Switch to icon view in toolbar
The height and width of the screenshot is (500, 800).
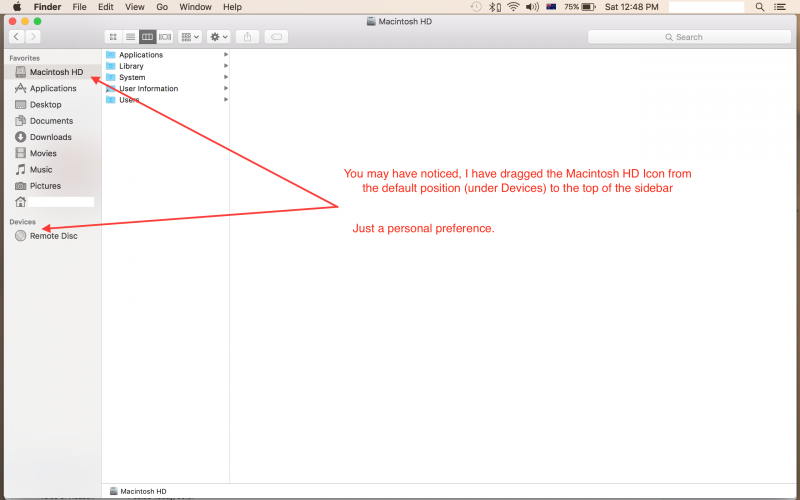[113, 37]
